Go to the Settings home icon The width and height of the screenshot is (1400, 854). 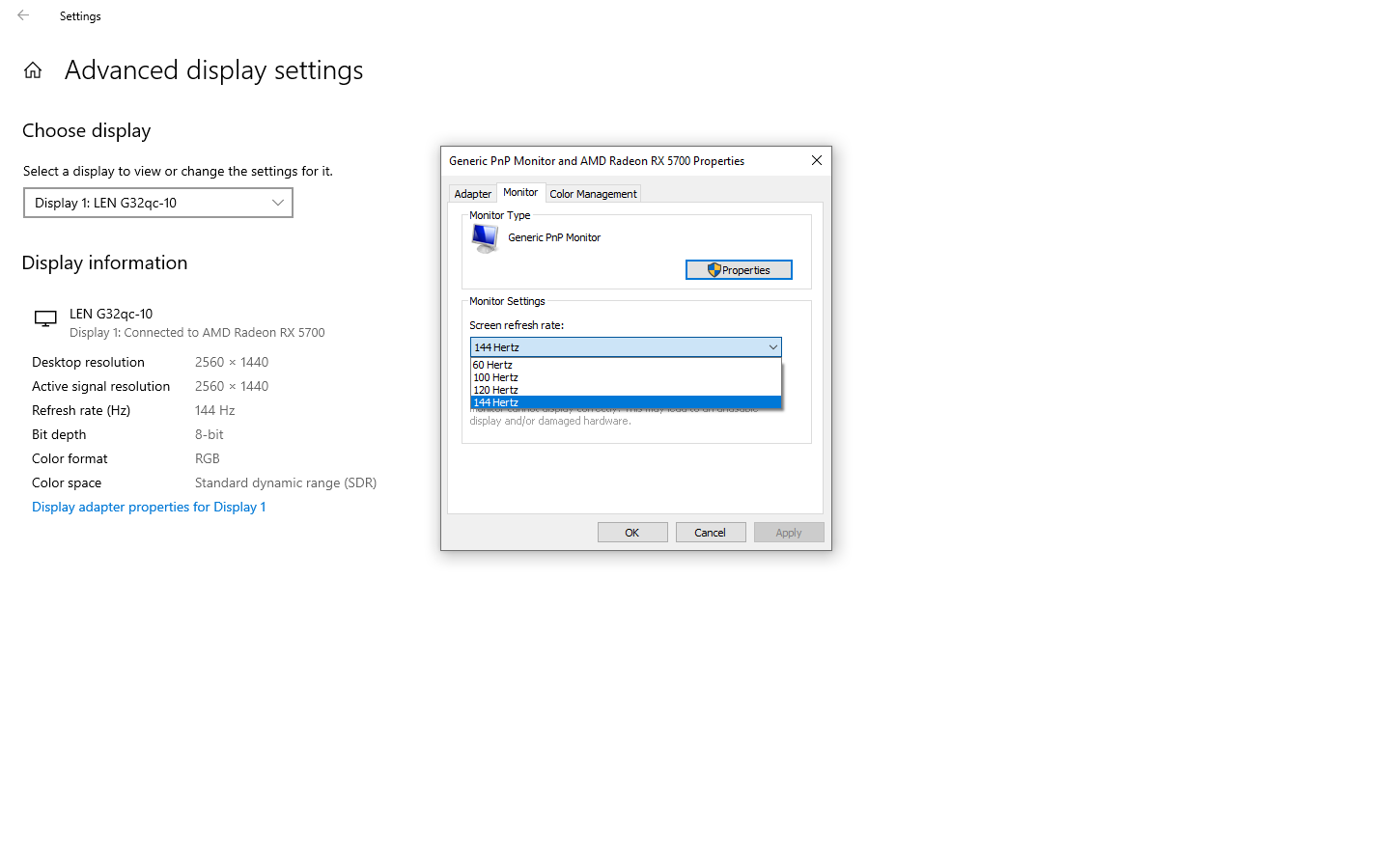[33, 70]
